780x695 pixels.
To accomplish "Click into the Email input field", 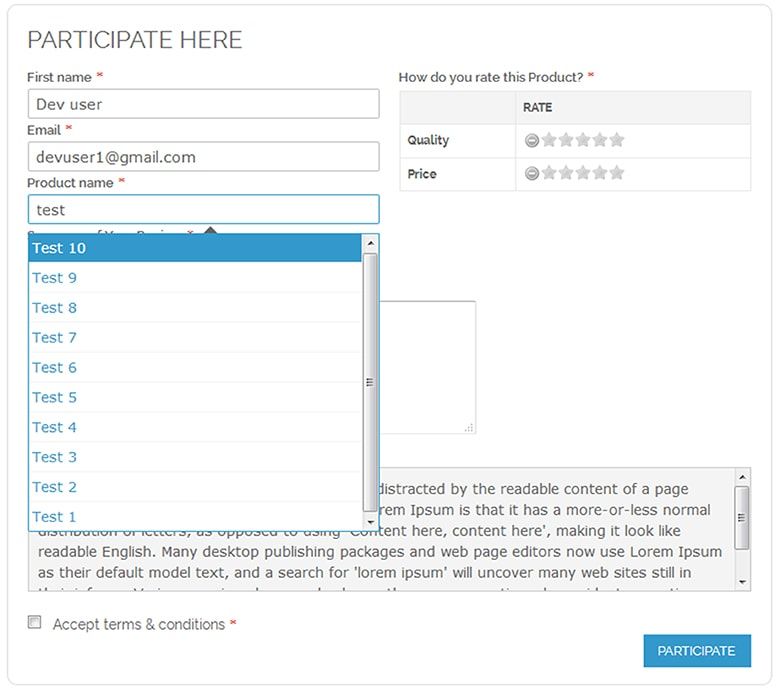I will pyautogui.click(x=203, y=157).
